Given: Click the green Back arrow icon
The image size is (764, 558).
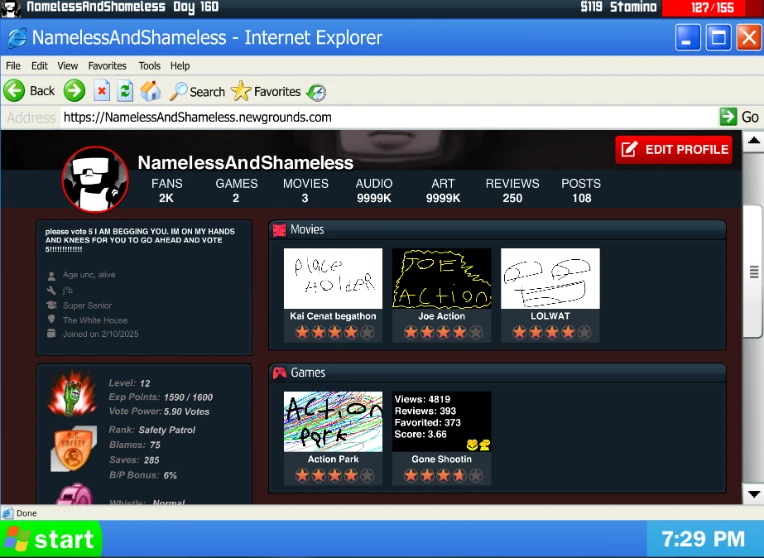Looking at the screenshot, I should [14, 91].
